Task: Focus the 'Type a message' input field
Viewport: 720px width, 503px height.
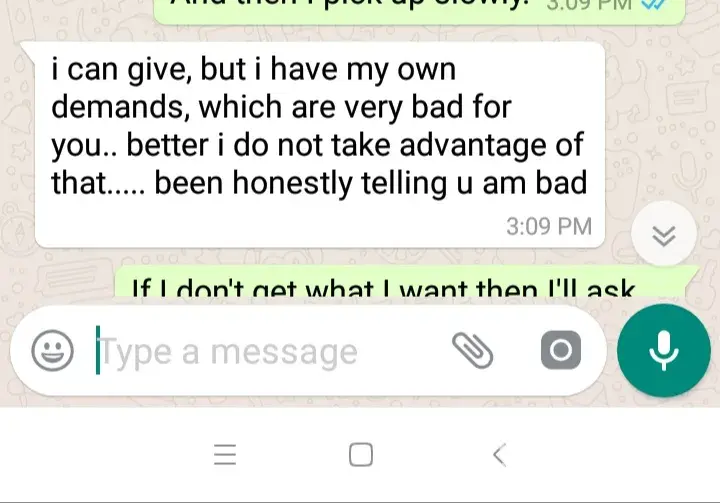Action: (271, 351)
